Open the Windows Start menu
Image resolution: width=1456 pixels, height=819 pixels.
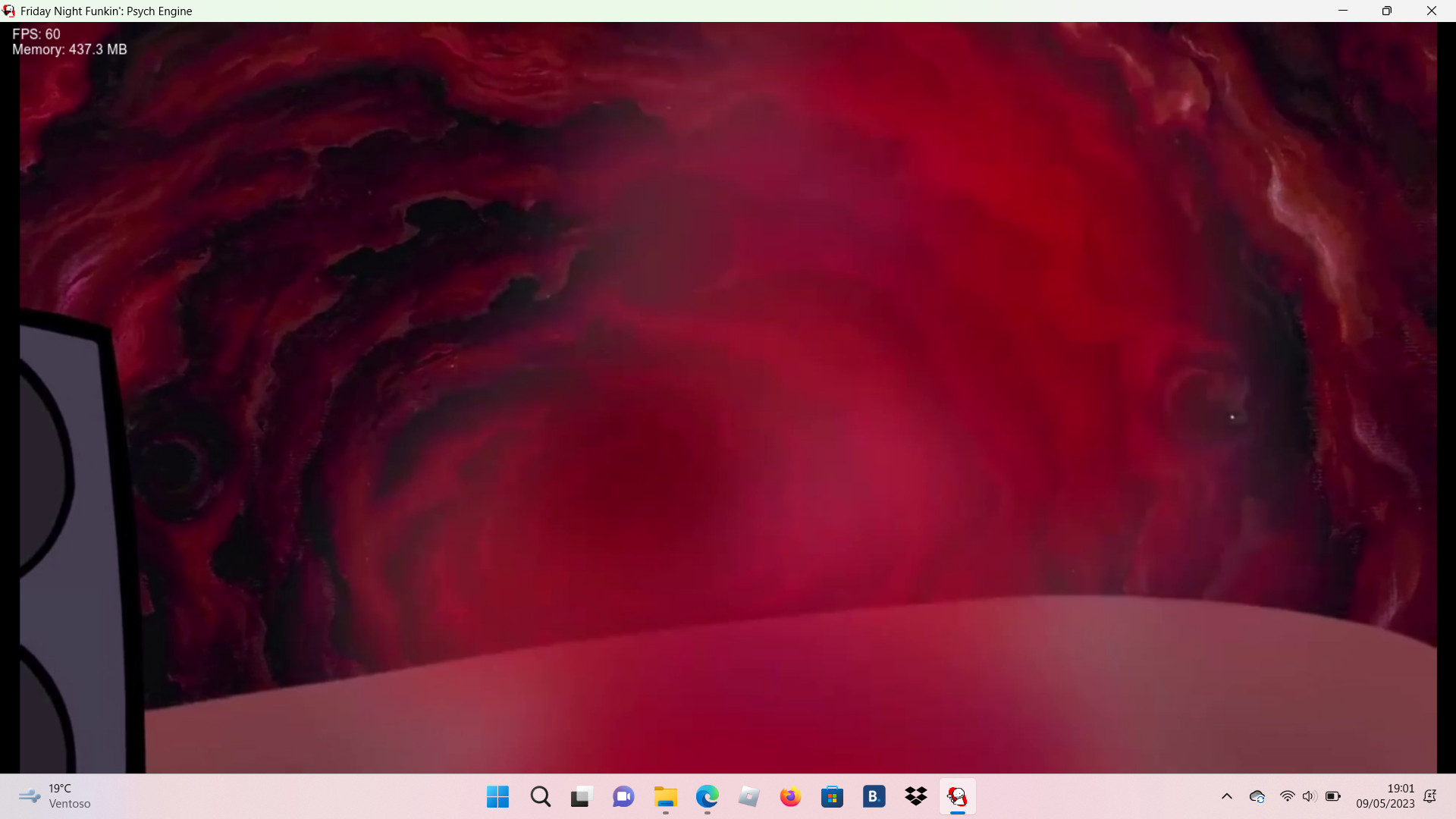497,796
